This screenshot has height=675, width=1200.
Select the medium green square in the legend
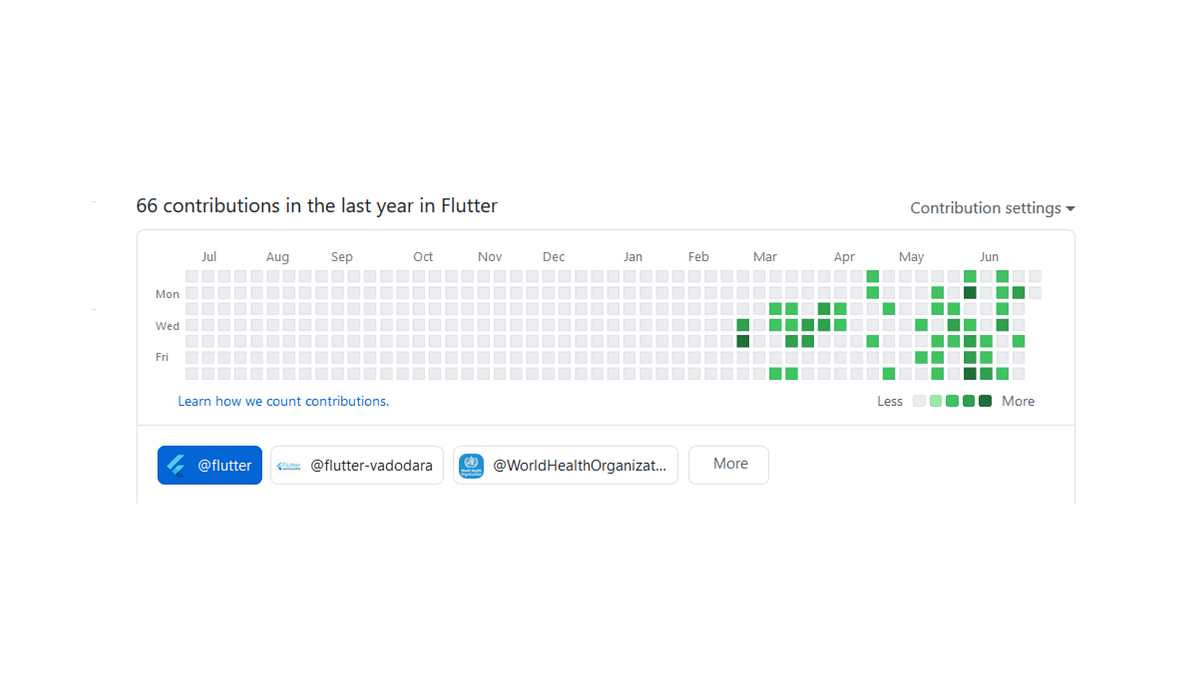(x=951, y=400)
